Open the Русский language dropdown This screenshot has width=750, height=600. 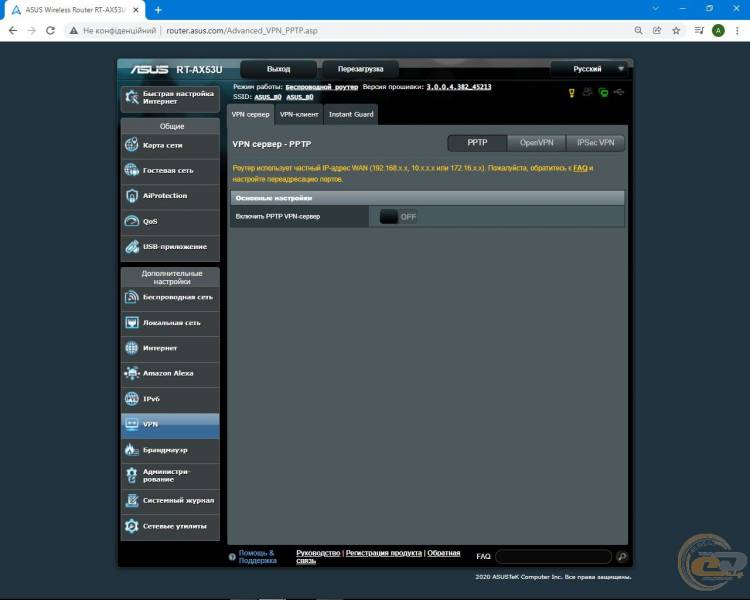pyautogui.click(x=588, y=69)
